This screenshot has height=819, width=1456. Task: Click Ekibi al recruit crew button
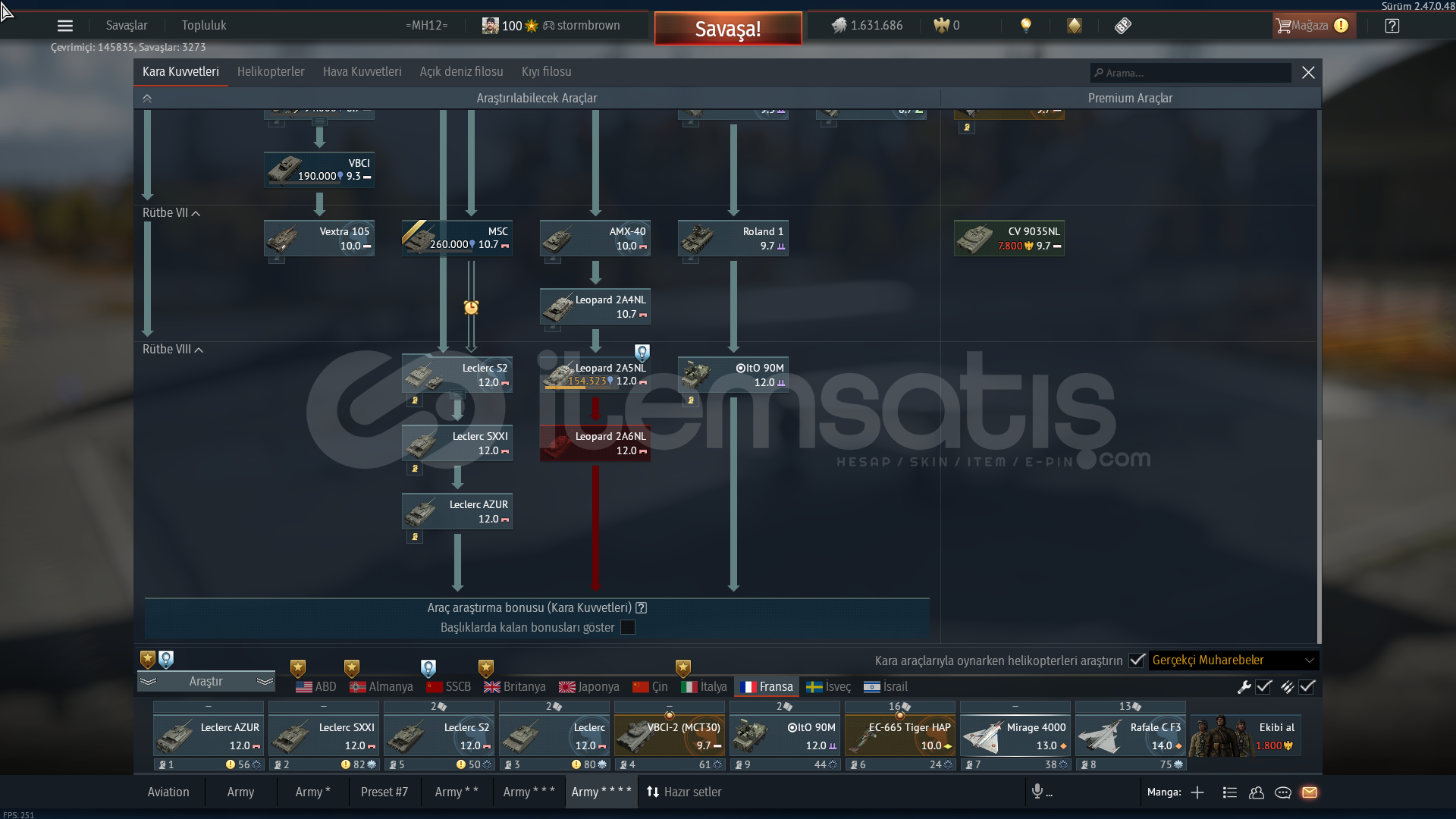pyautogui.click(x=1245, y=736)
